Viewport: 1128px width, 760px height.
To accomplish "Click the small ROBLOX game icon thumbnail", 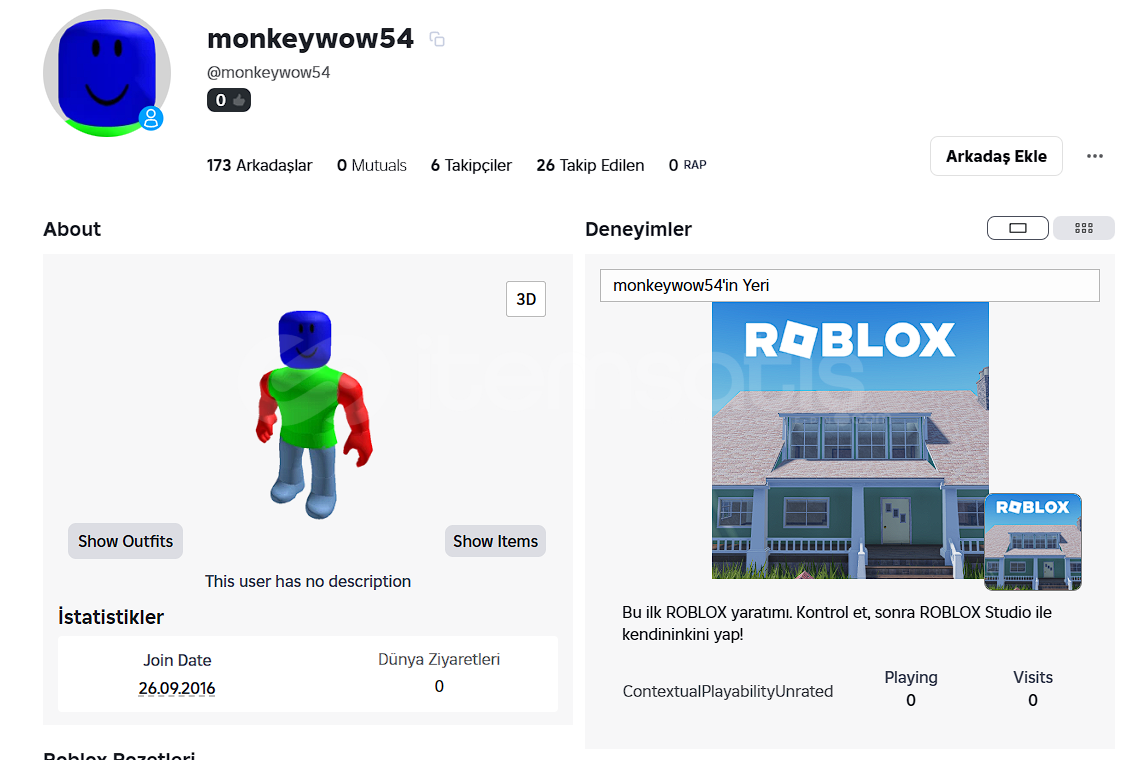I will (1033, 542).
